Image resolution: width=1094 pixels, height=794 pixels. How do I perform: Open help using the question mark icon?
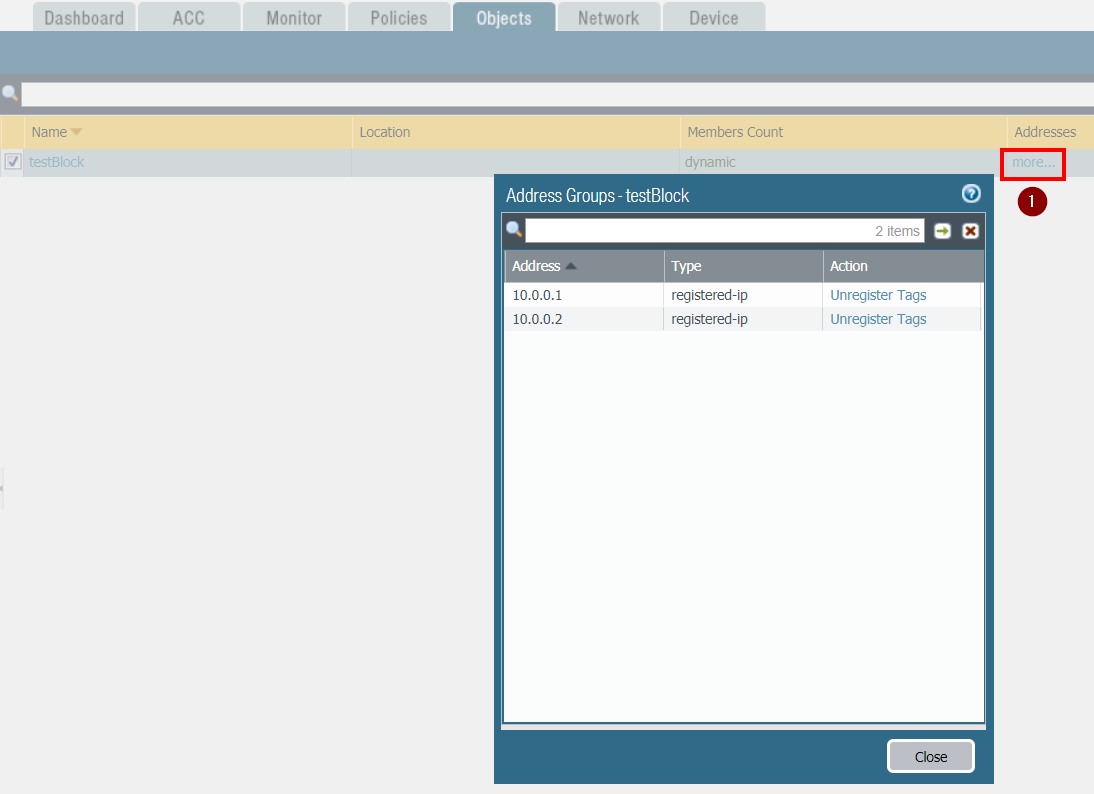click(x=970, y=194)
